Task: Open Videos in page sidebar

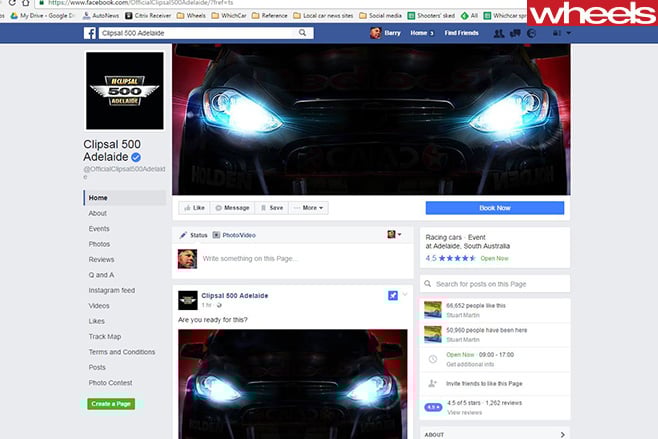Action: [99, 306]
